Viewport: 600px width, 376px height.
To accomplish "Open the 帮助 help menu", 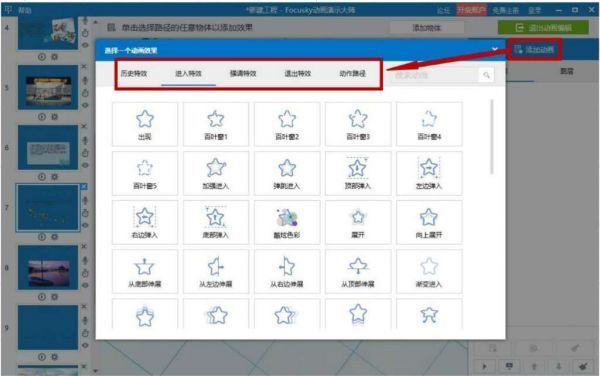I will 25,10.
